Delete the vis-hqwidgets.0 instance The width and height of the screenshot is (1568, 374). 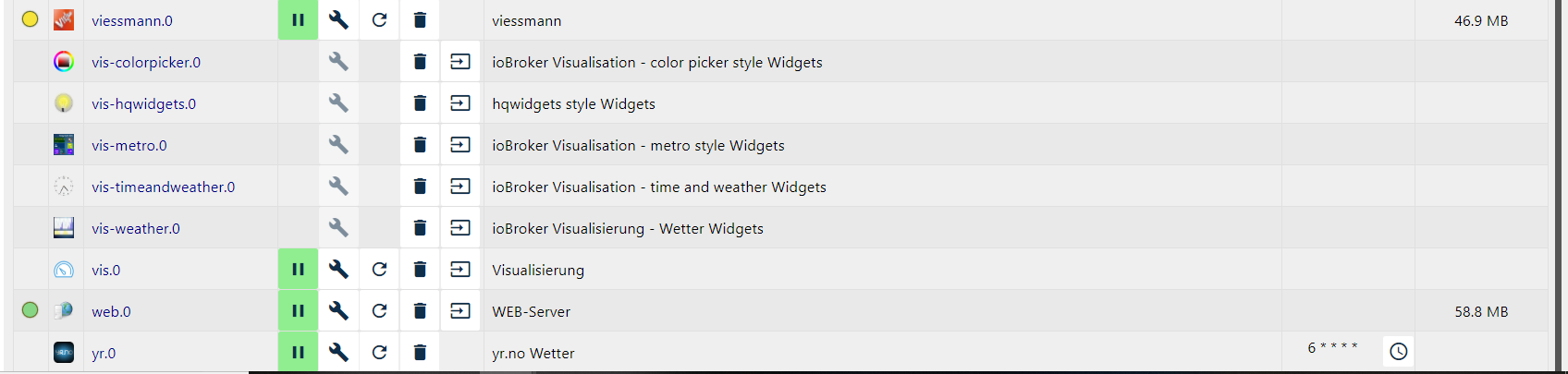[420, 103]
